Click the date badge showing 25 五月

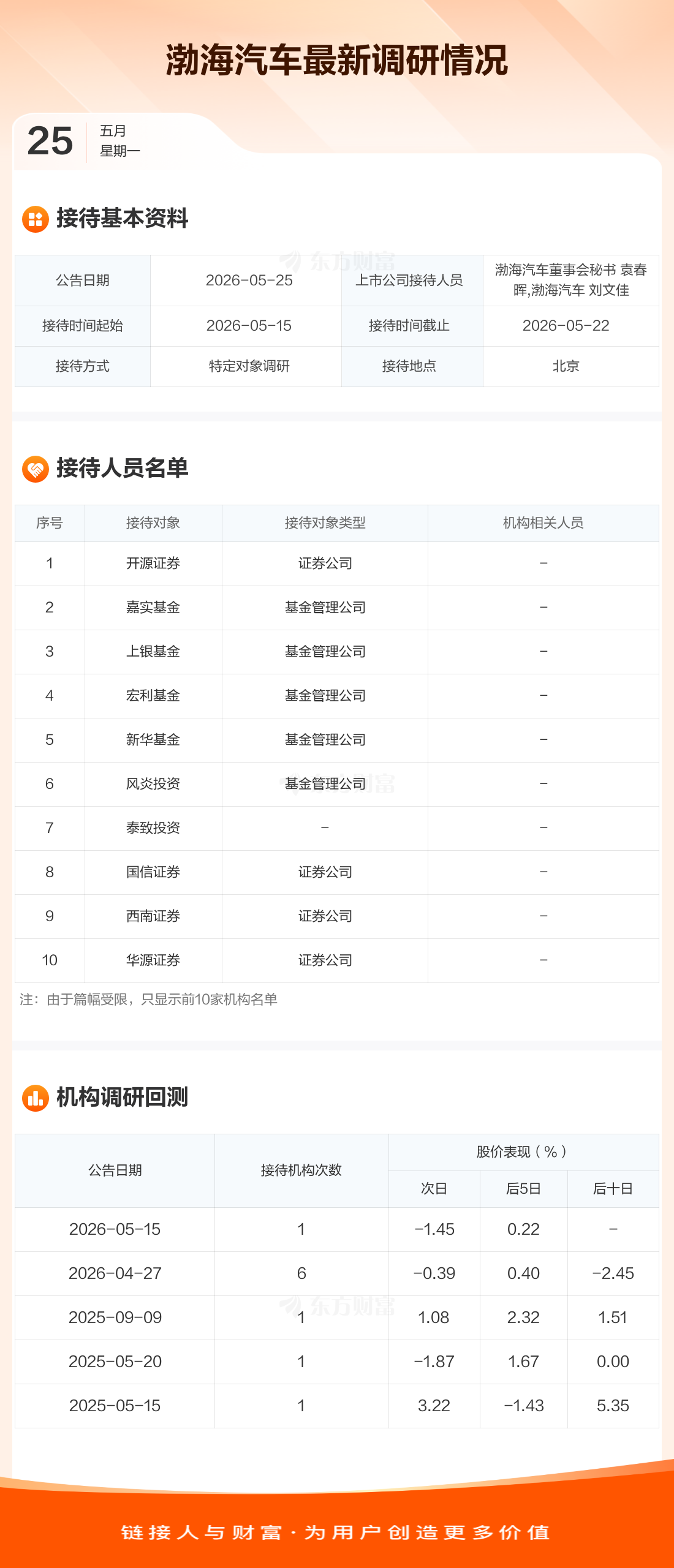pos(84,141)
